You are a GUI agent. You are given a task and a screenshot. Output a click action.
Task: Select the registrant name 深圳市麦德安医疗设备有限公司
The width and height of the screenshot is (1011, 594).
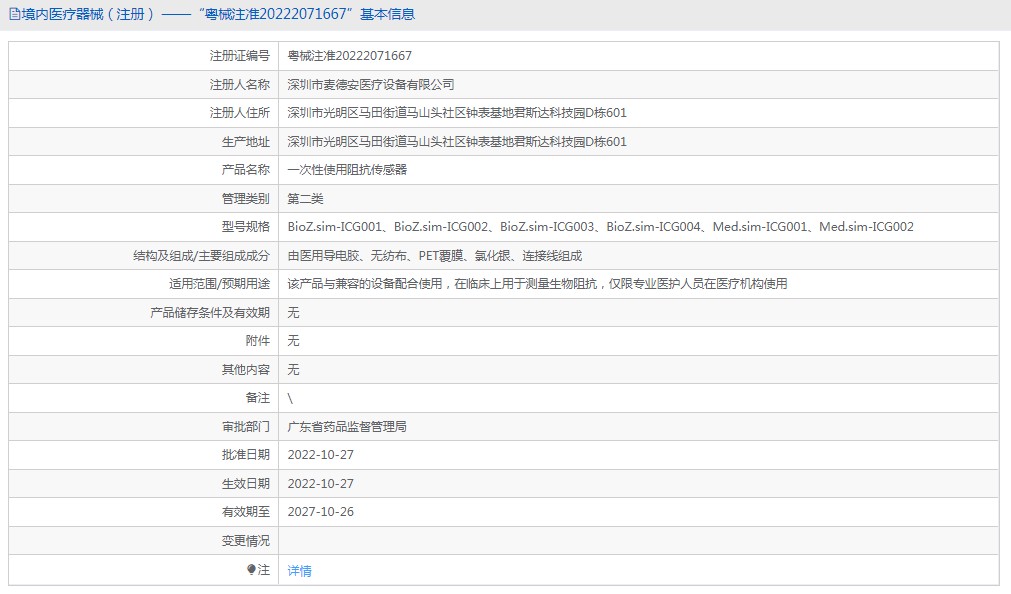coord(371,84)
